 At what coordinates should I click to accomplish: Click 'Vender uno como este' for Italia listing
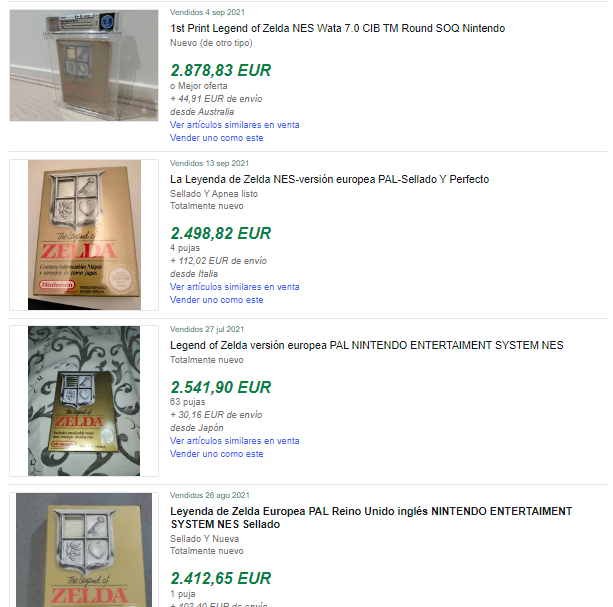pos(217,300)
